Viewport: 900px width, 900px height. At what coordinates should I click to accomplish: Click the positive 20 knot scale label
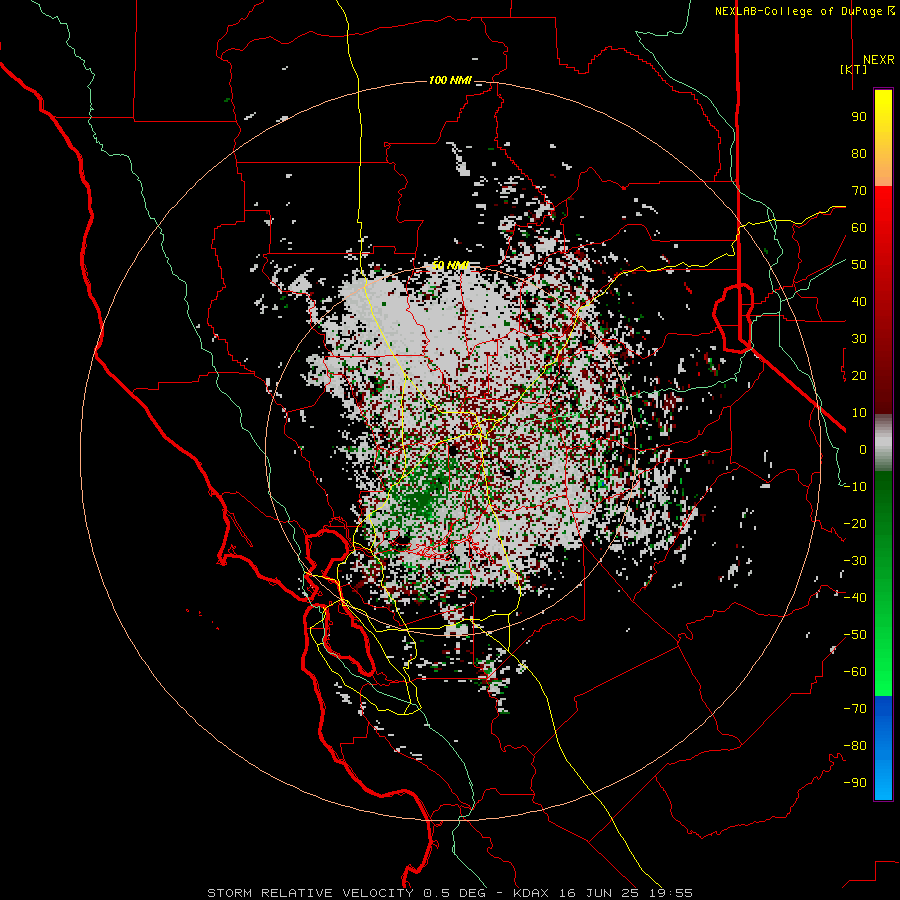(x=859, y=376)
